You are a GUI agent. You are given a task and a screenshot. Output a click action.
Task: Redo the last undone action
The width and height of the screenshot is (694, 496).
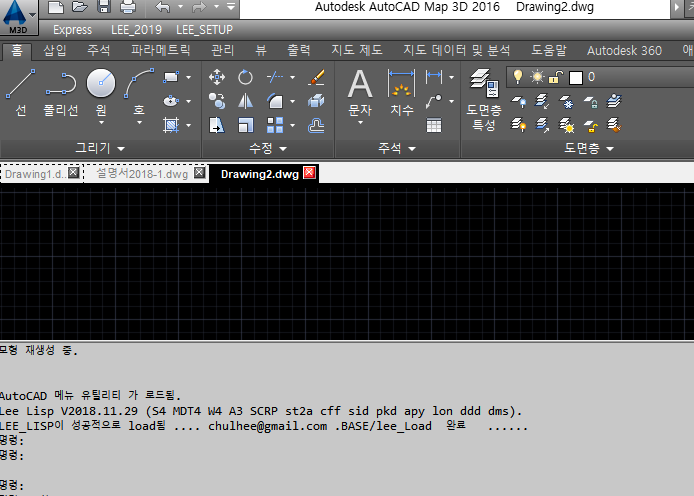click(x=199, y=7)
